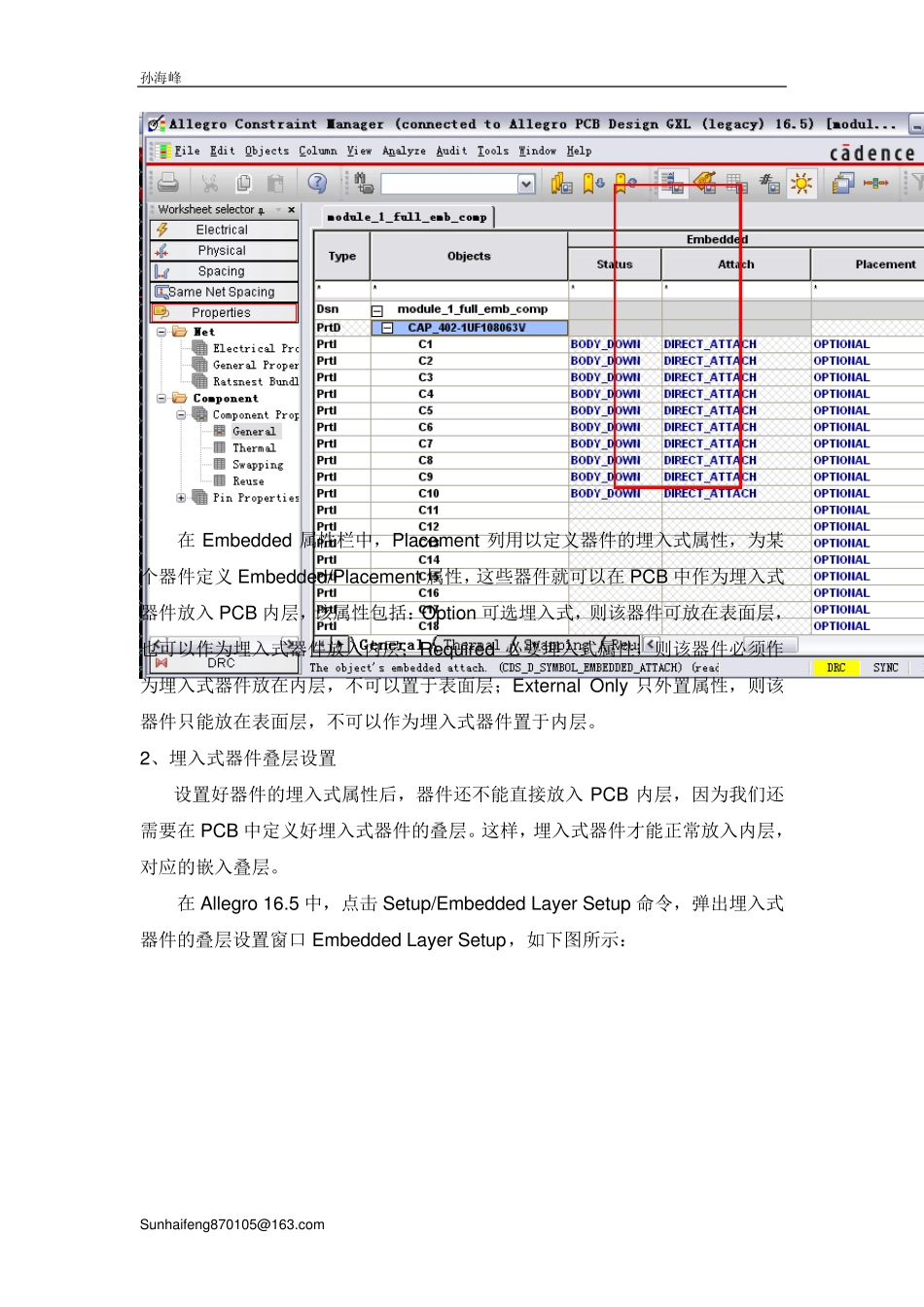Screen dimensions: 924x1307
Task: Click the DRC red bowtie icon
Action: (161, 663)
